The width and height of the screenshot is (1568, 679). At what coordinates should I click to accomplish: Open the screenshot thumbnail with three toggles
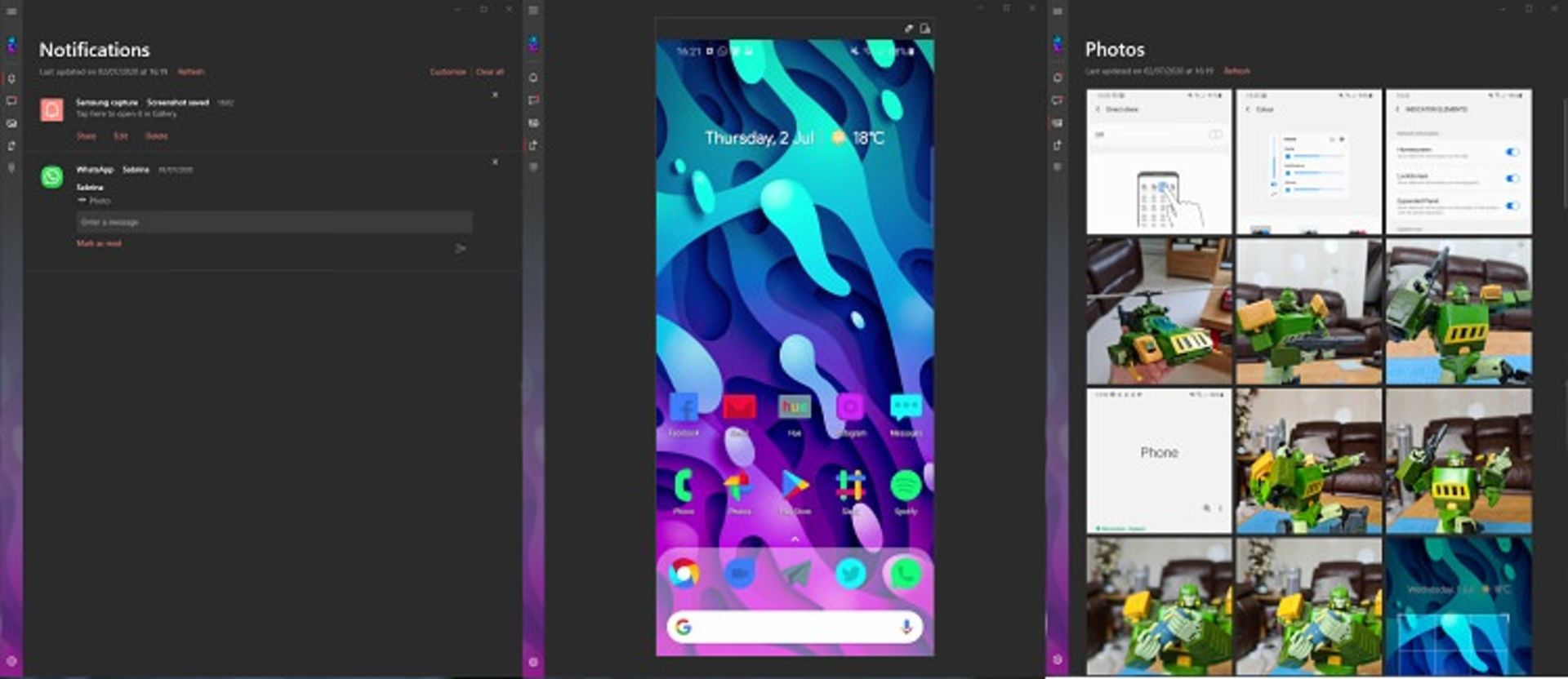(1459, 162)
